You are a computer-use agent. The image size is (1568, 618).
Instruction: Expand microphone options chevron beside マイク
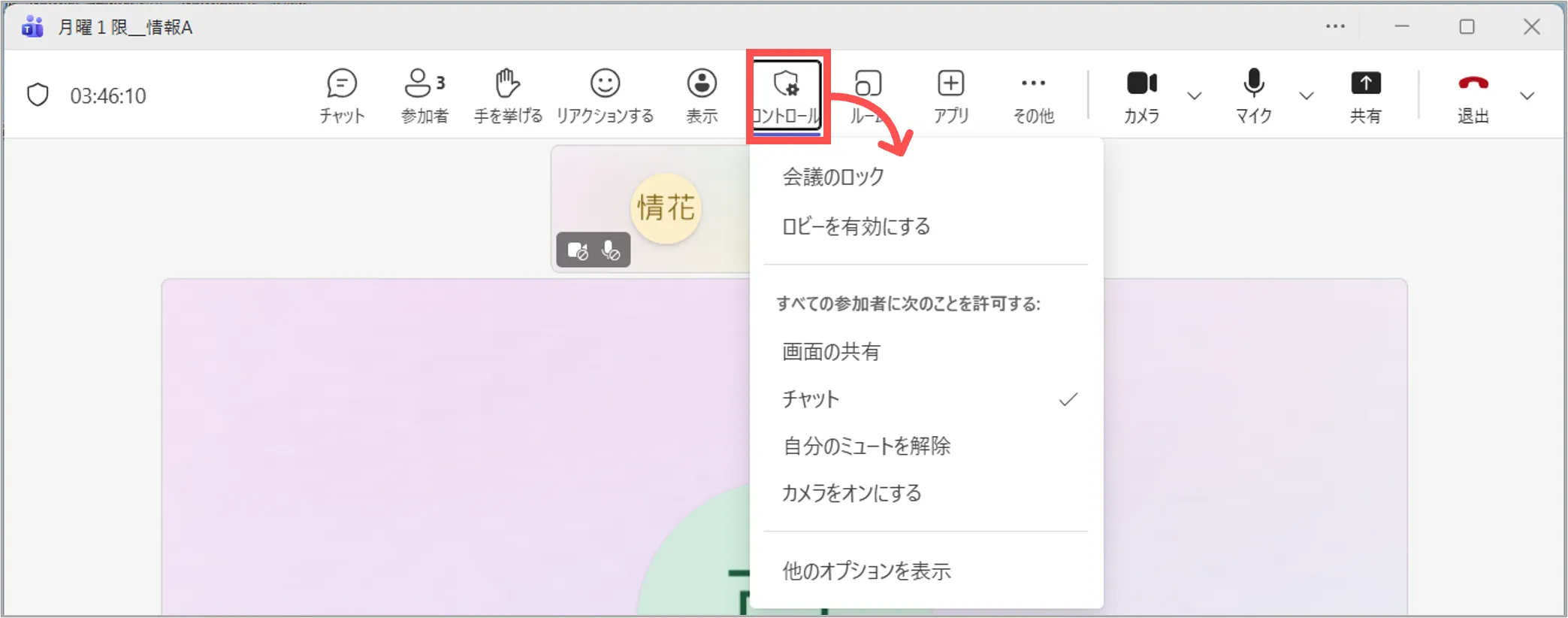1307,96
